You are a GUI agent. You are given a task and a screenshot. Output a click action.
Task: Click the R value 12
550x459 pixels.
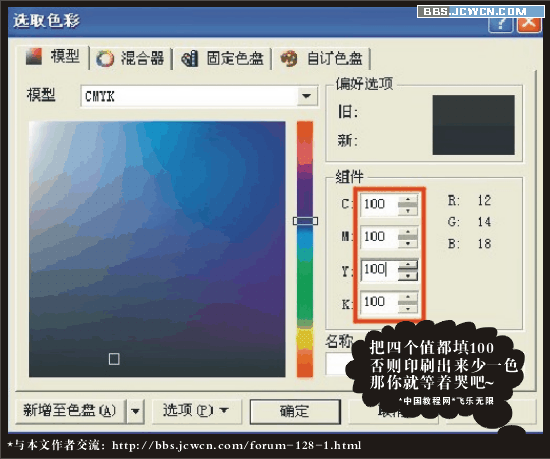tap(484, 201)
